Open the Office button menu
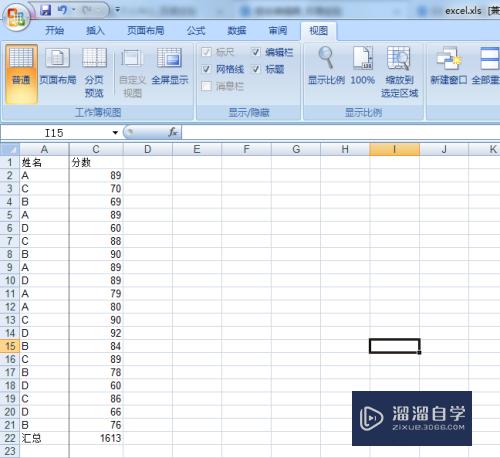The image size is (500, 458). pyautogui.click(x=16, y=16)
